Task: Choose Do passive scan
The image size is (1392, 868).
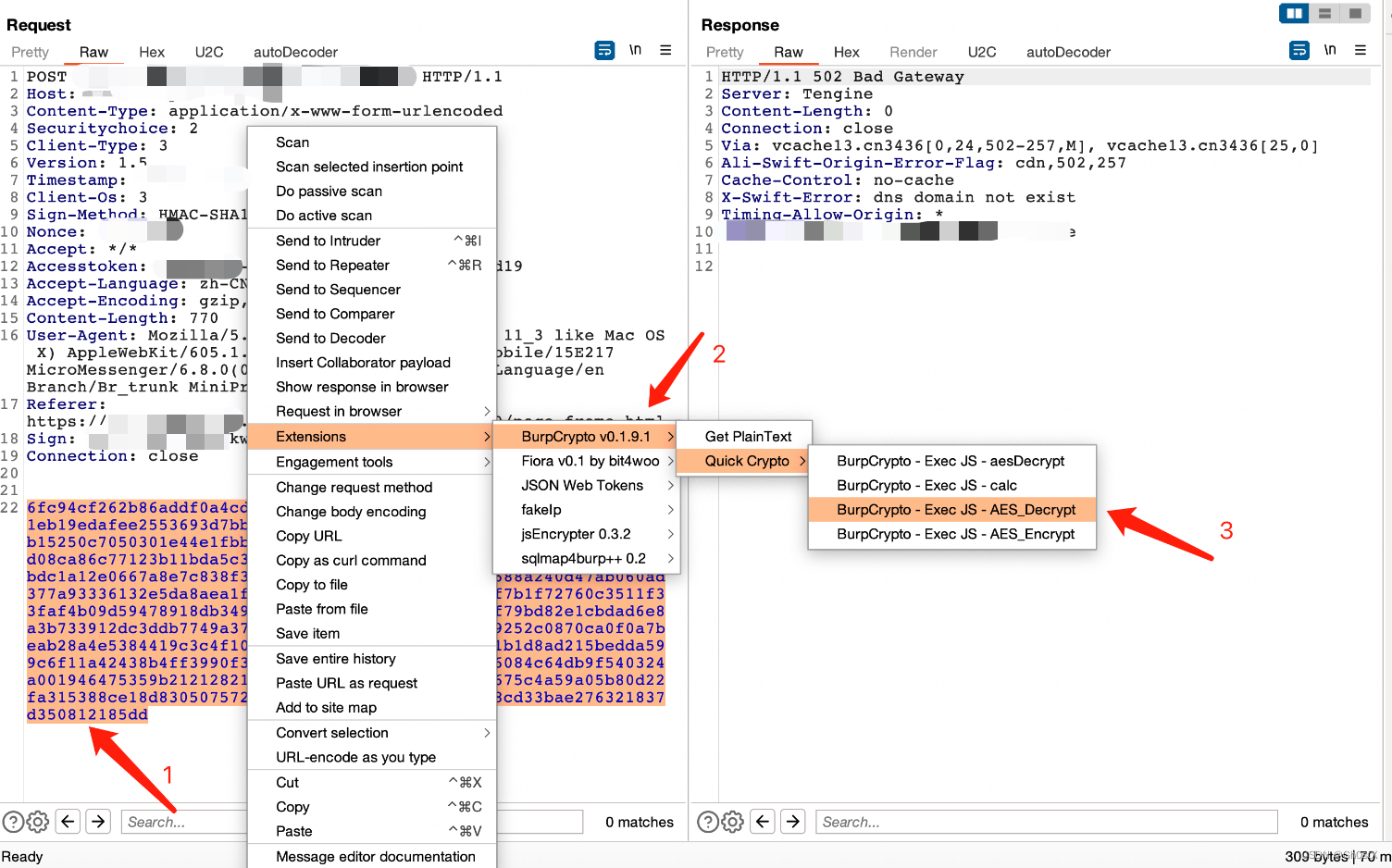Action: (372, 192)
